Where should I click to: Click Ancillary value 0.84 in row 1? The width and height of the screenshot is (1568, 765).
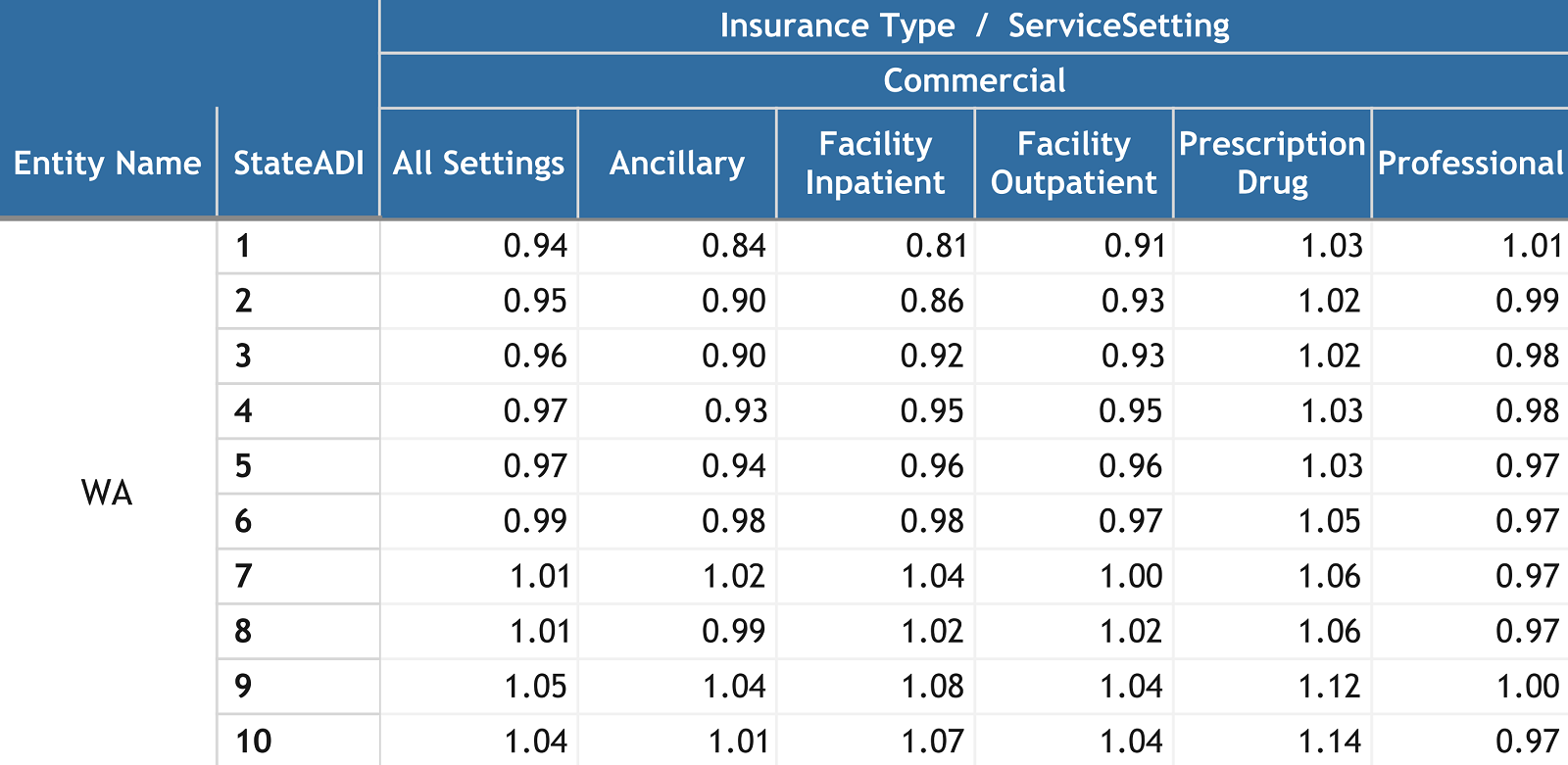point(734,246)
